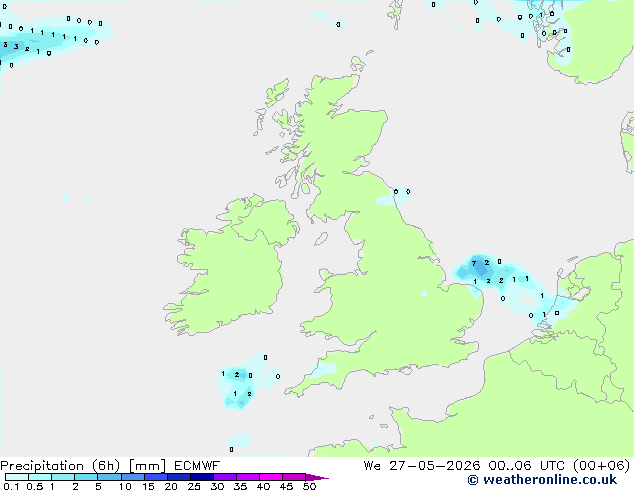Click the '20' legend scale label
Screen dimensions: 634x490
click(x=171, y=486)
